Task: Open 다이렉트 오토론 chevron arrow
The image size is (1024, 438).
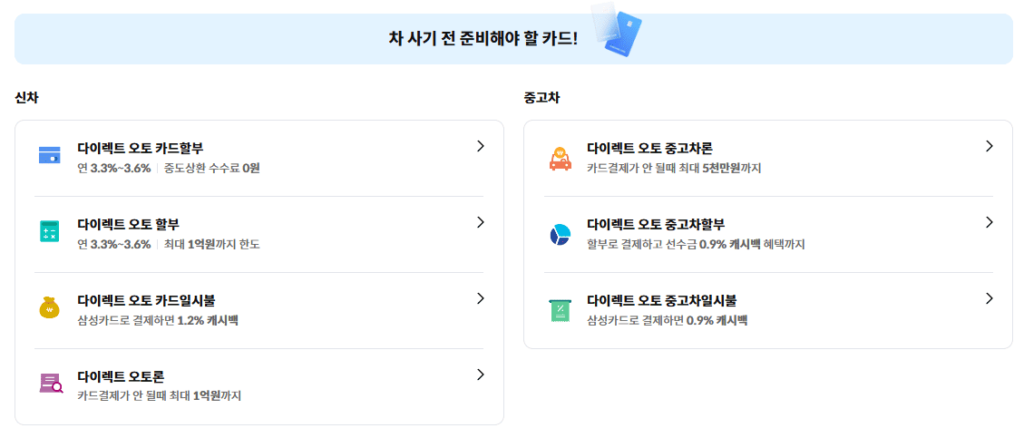Action: pyautogui.click(x=480, y=374)
